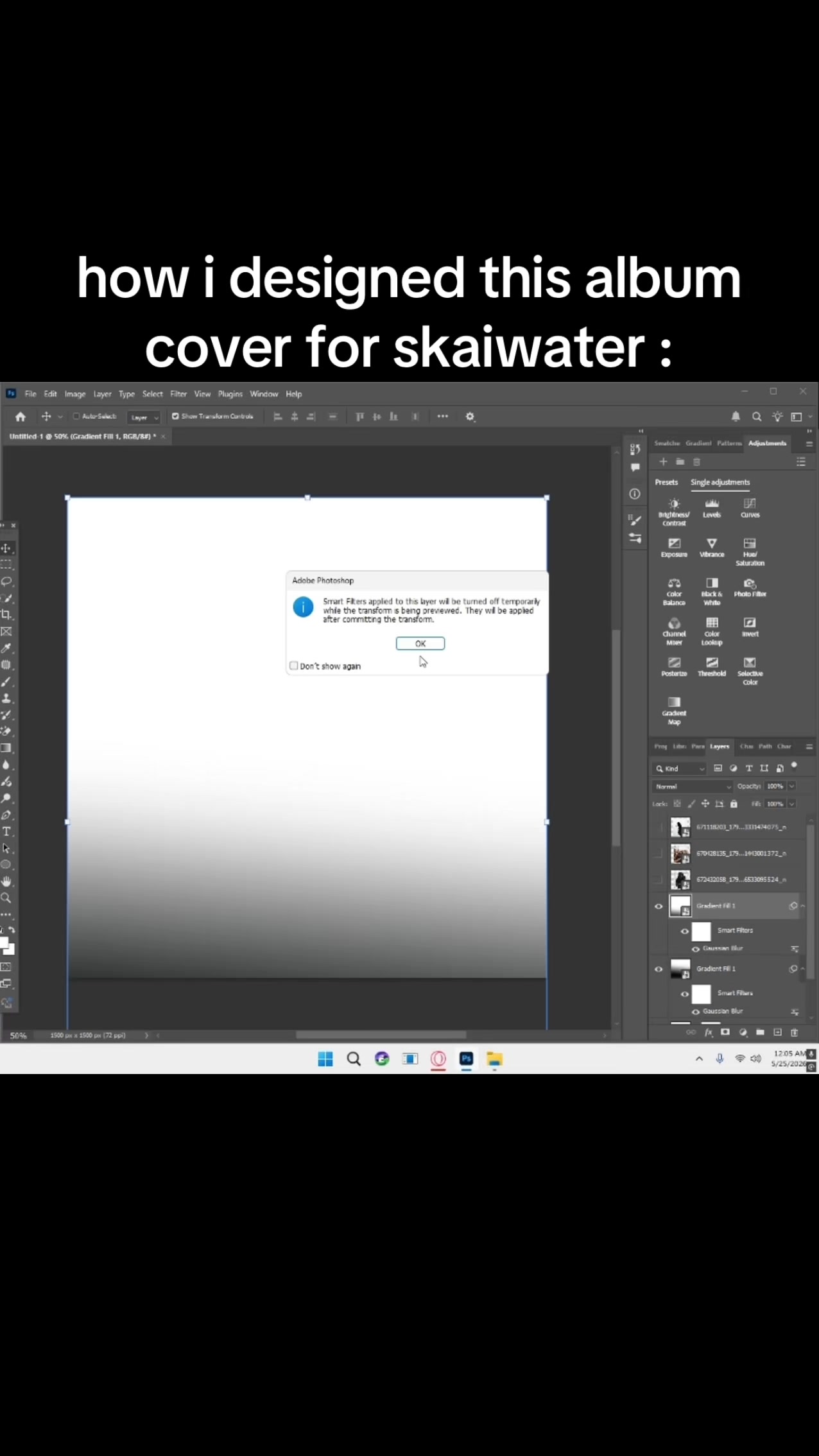Screen dimensions: 819x1456
Task: Open the Image menu
Action: [75, 394]
